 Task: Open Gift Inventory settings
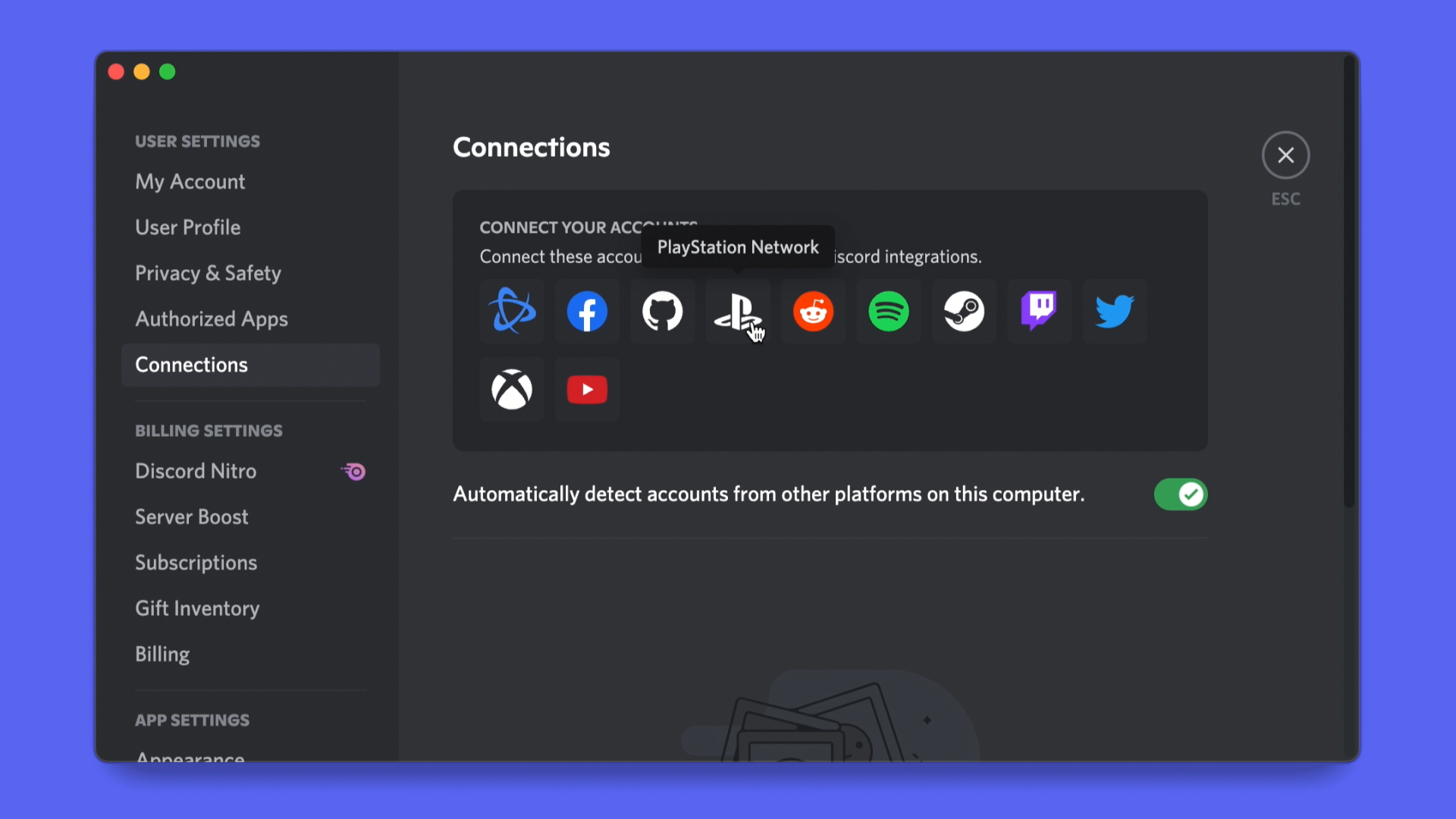[197, 608]
